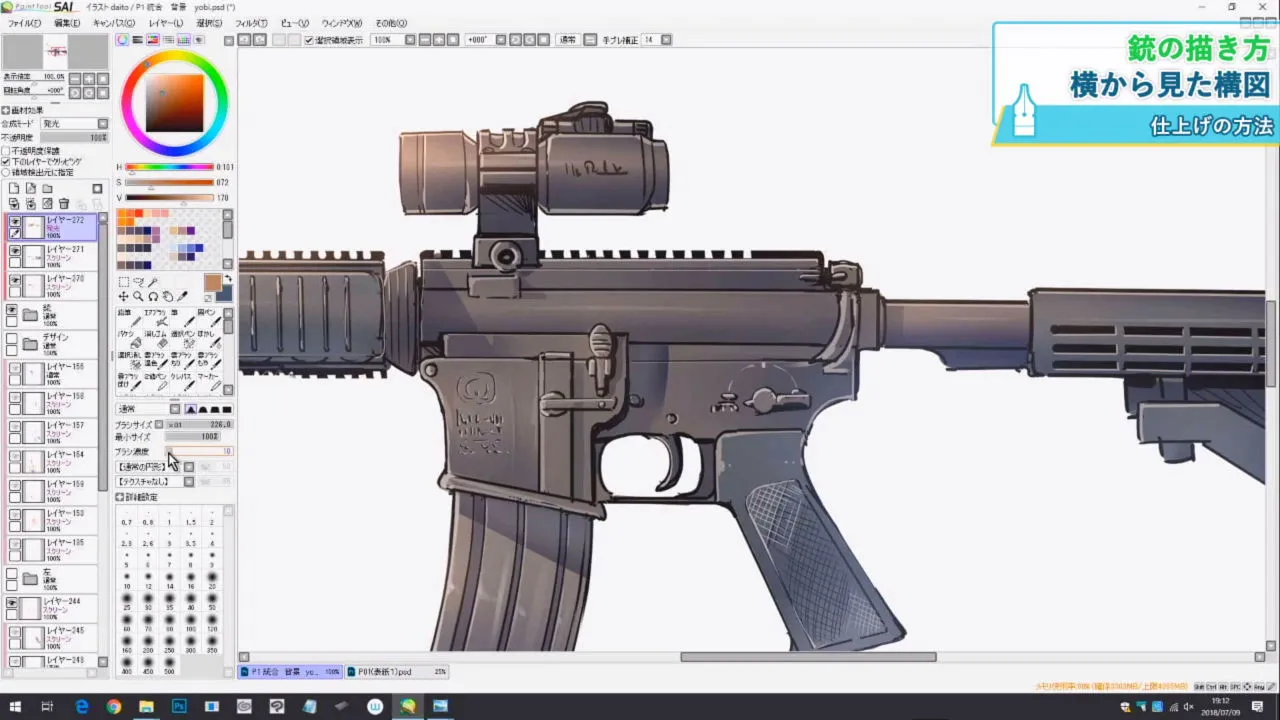
Task: Disable the clip-to-layer-below checkbox
Action: 7,162
